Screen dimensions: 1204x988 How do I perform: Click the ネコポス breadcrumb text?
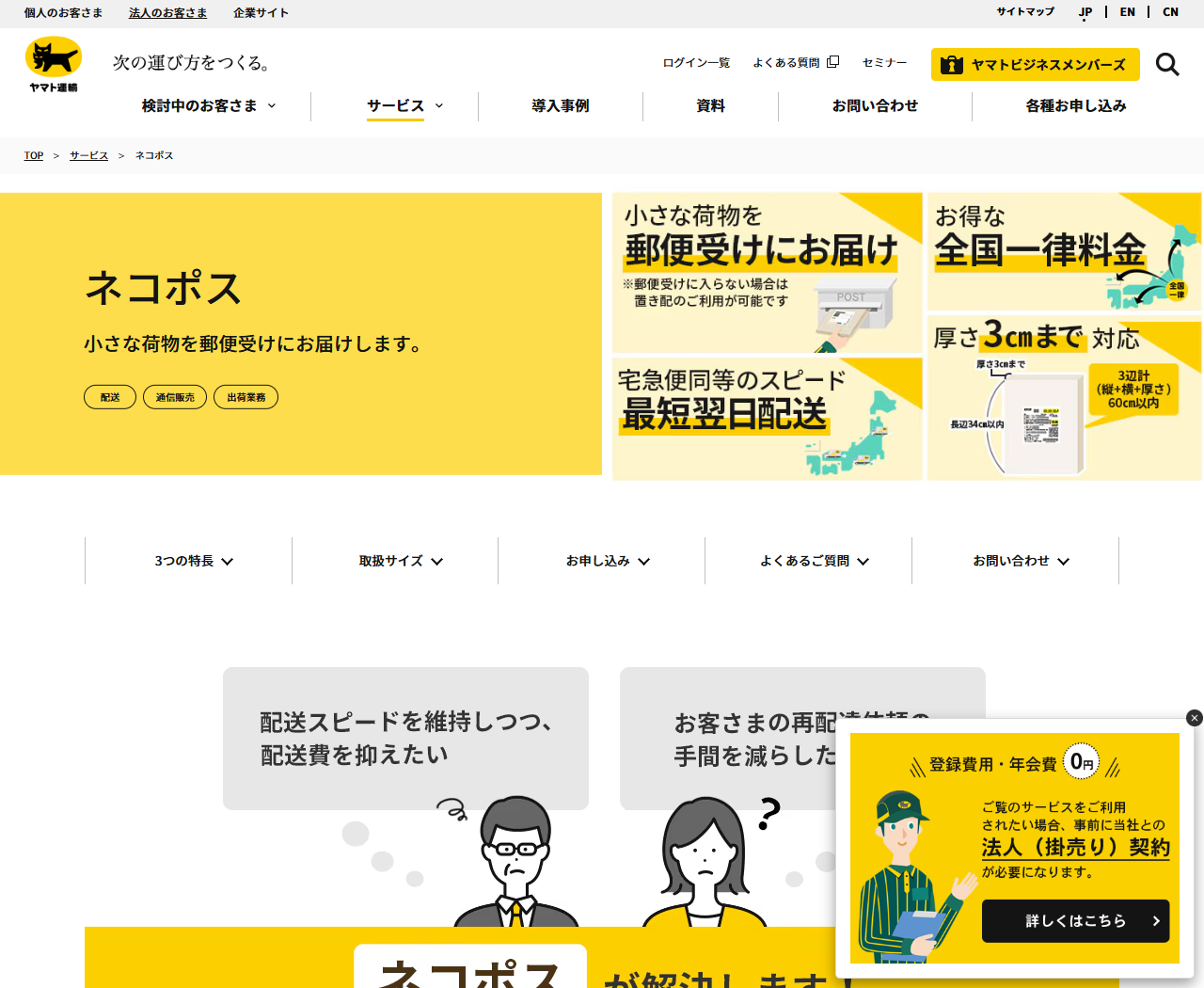click(x=154, y=155)
